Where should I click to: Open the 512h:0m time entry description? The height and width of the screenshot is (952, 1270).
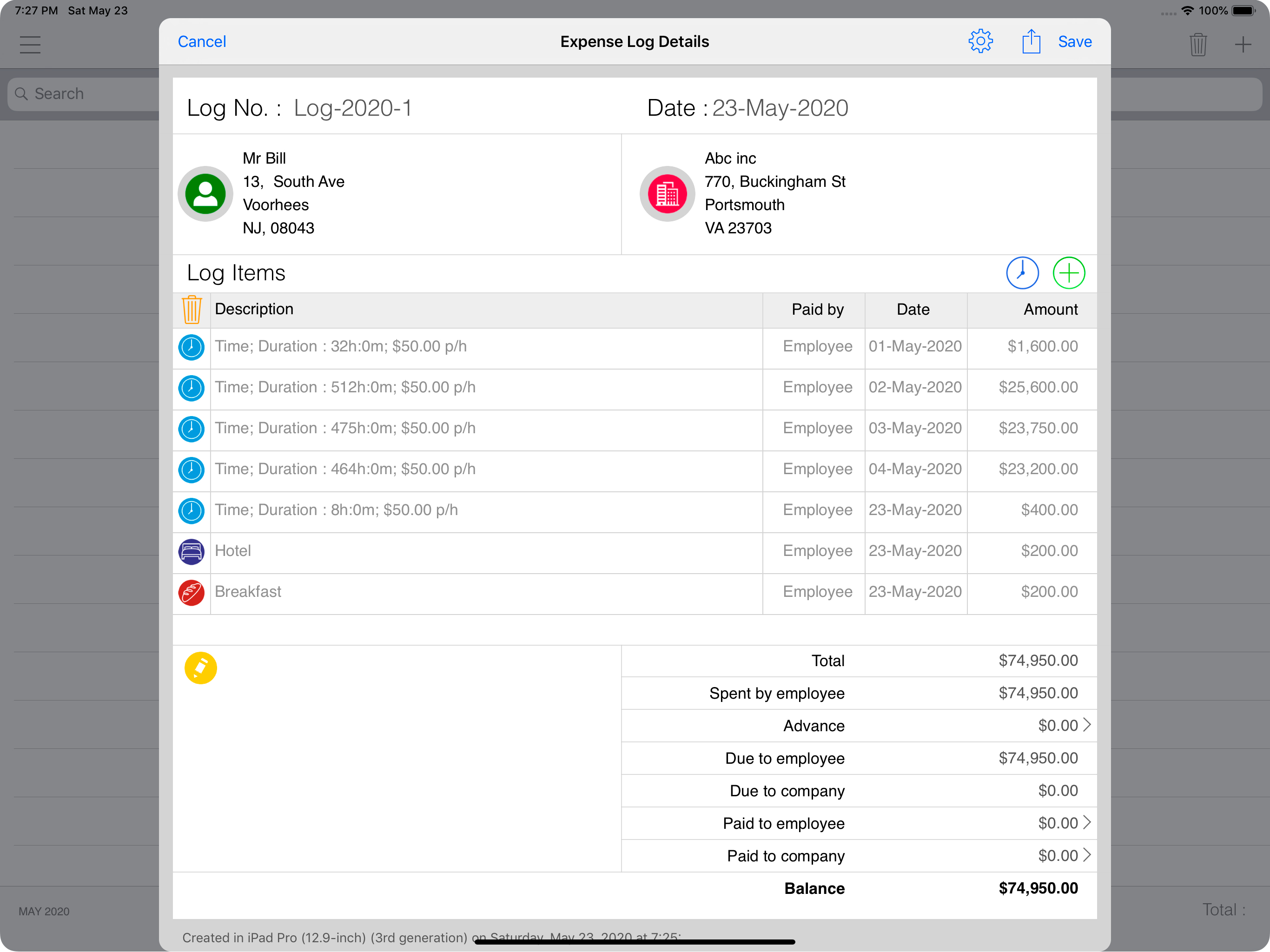click(x=345, y=387)
